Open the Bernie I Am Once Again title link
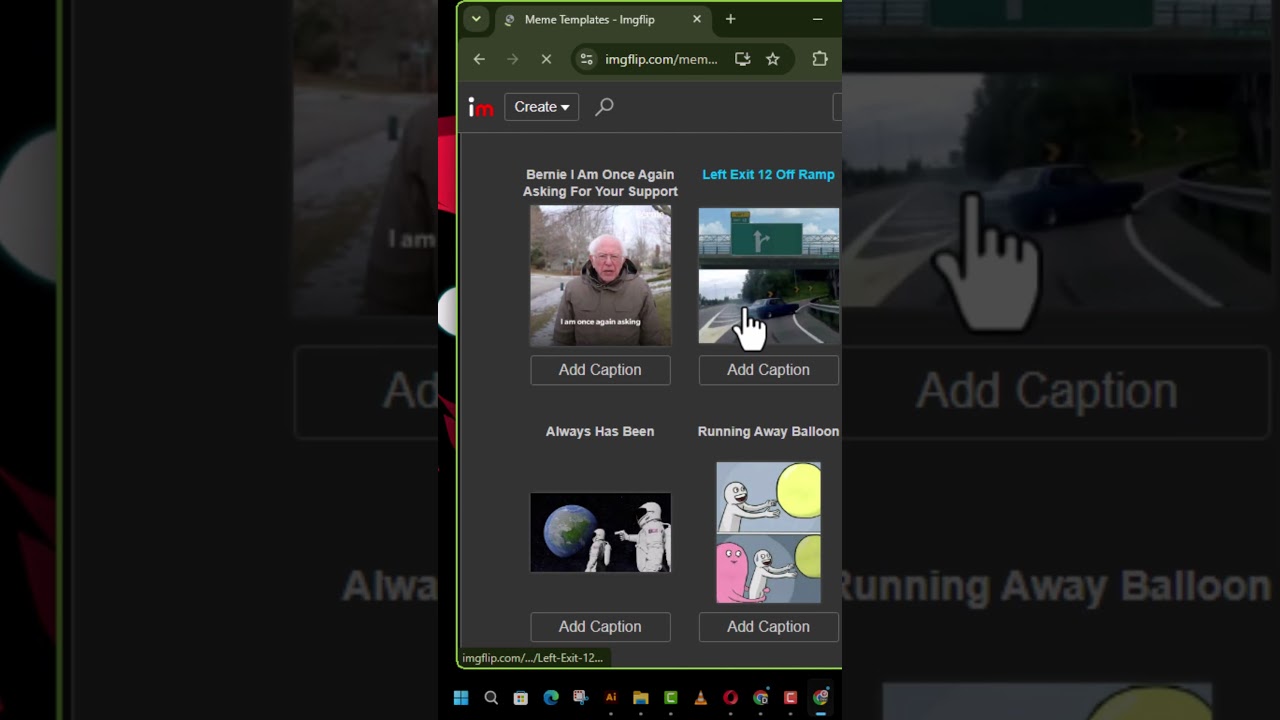Screen dimensions: 1280x720 [600, 183]
